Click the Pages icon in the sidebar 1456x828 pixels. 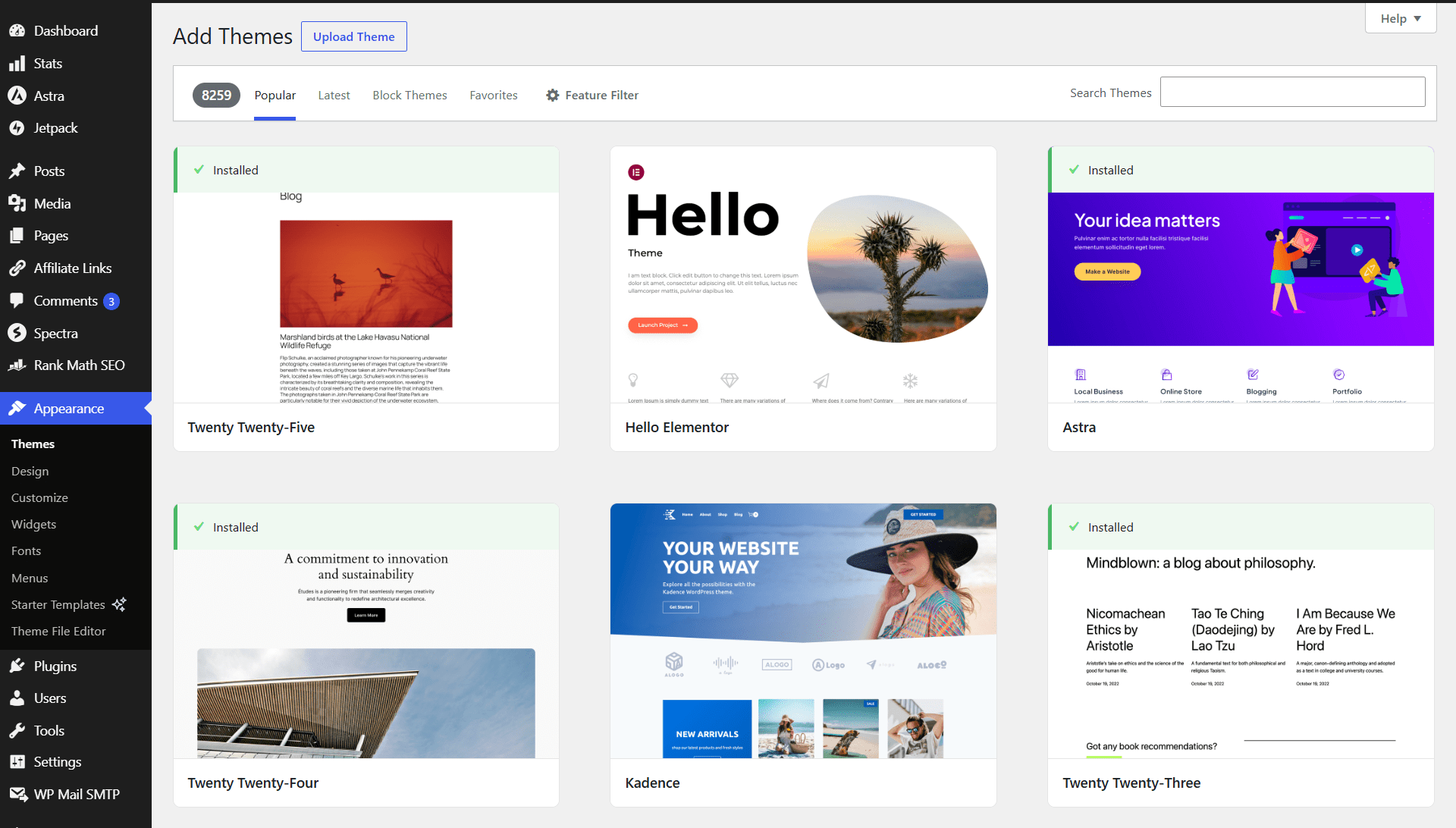point(17,236)
